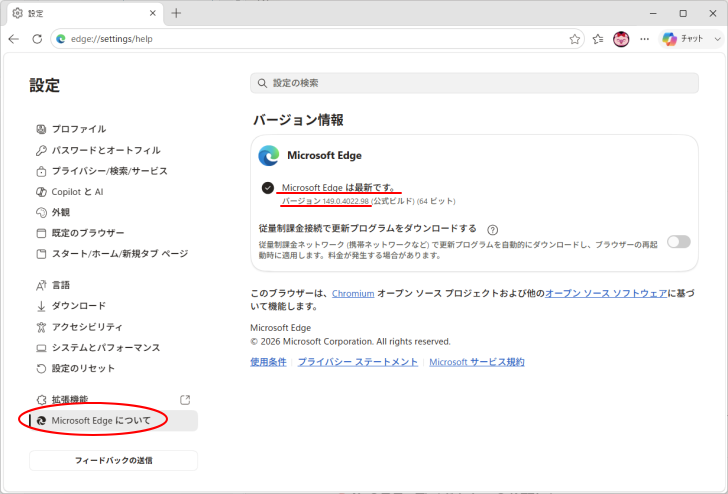
Task: Click フィードバックの送信 button
Action: click(113, 461)
